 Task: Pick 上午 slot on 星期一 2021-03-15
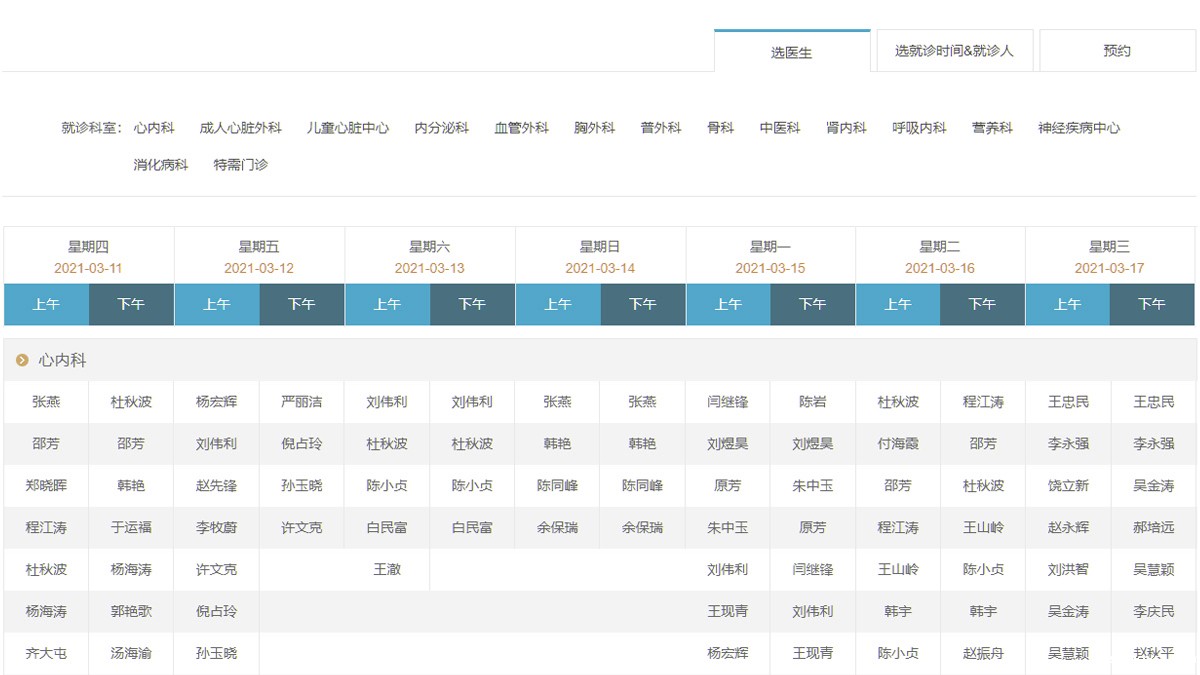click(x=728, y=304)
